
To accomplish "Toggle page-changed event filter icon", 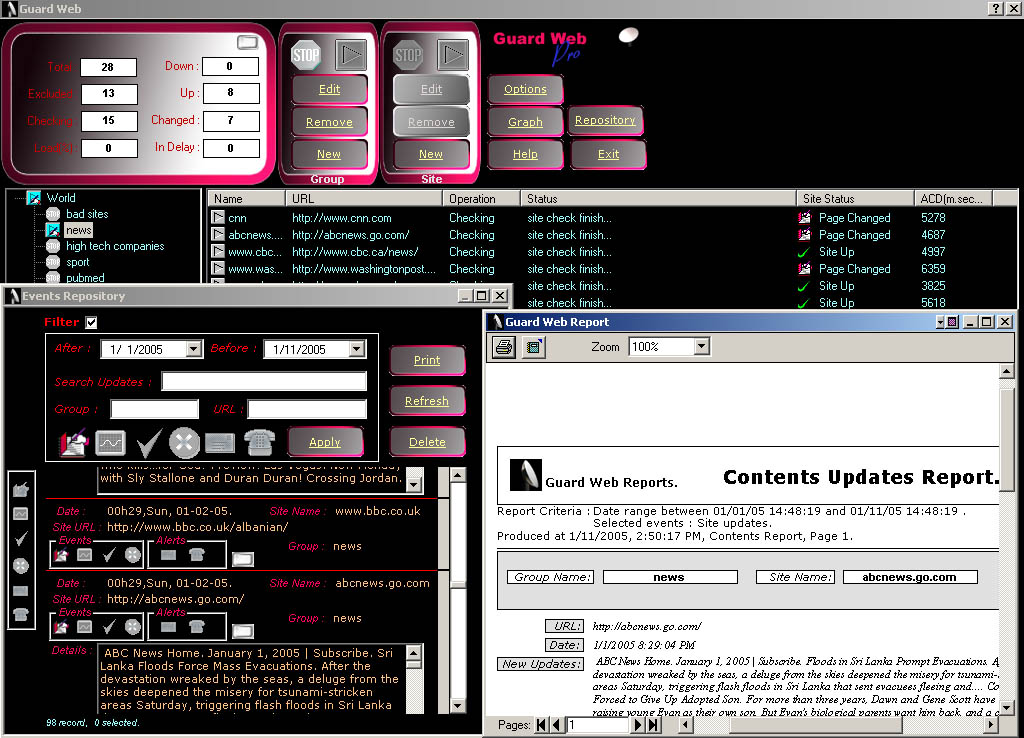I will (x=73, y=443).
